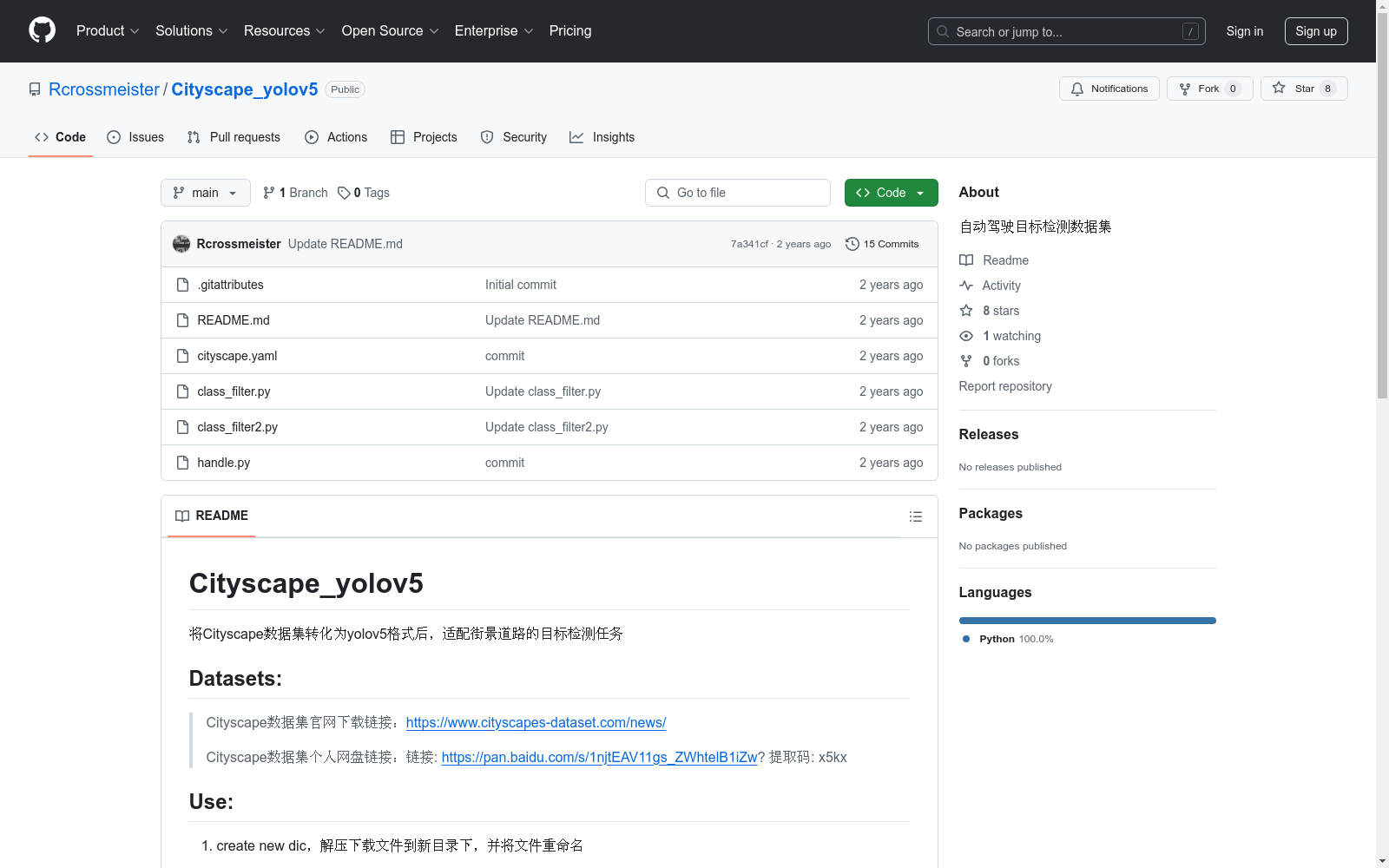Viewport: 1389px width, 868px height.
Task: Open the cityscapes-dataset.com news link
Action: [x=536, y=722]
